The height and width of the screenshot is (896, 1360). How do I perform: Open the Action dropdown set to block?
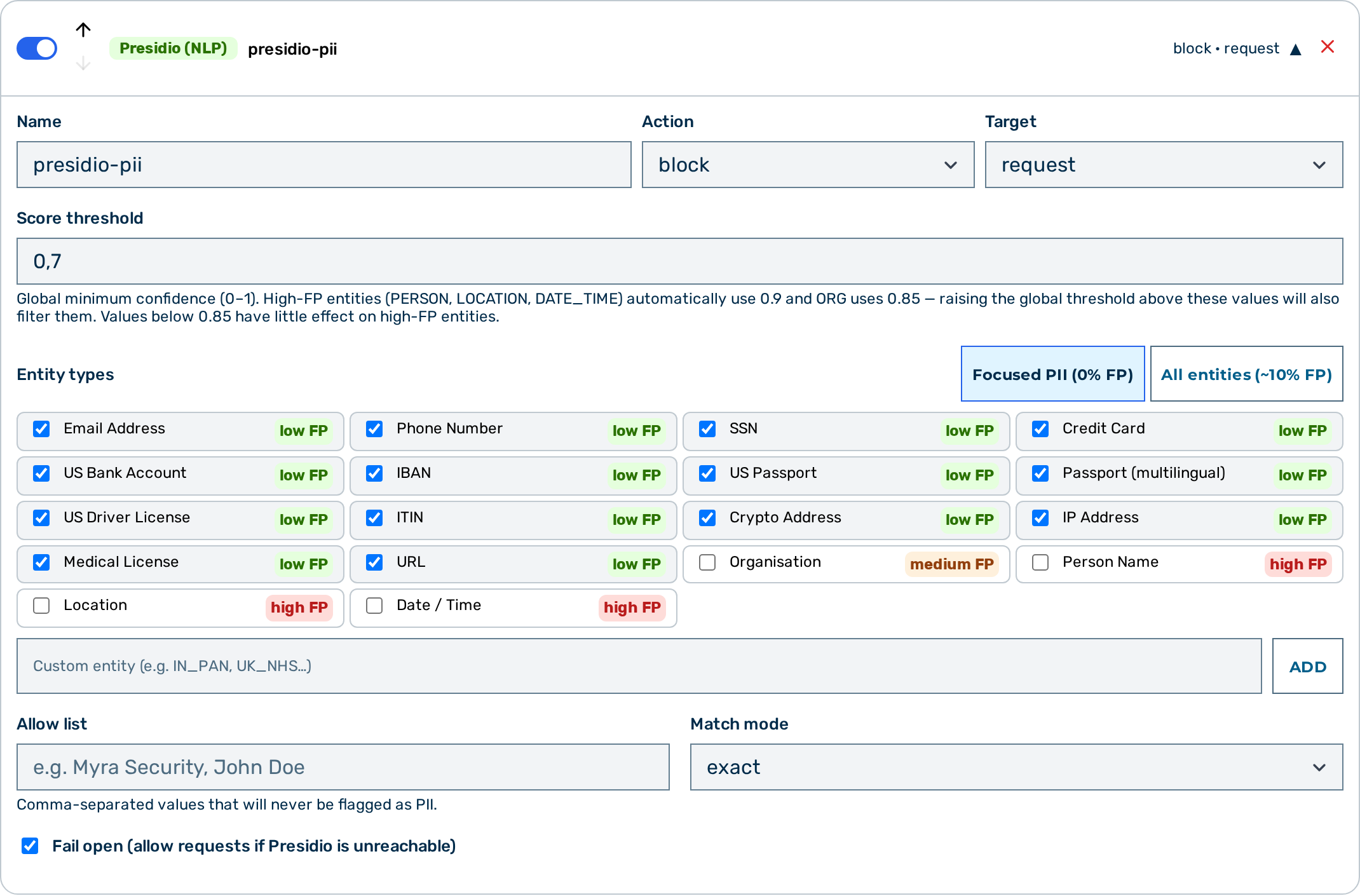[x=808, y=165]
